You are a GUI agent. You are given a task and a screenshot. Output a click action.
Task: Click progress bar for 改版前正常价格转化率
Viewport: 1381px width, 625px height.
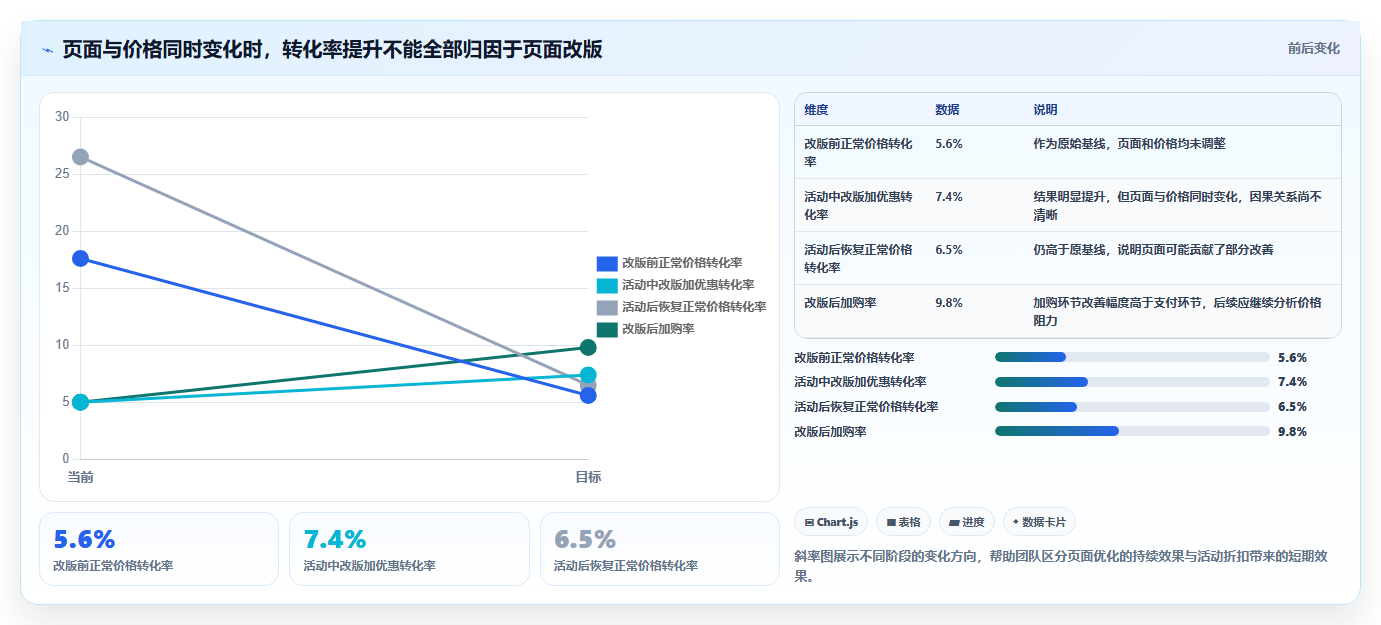(x=1132, y=357)
